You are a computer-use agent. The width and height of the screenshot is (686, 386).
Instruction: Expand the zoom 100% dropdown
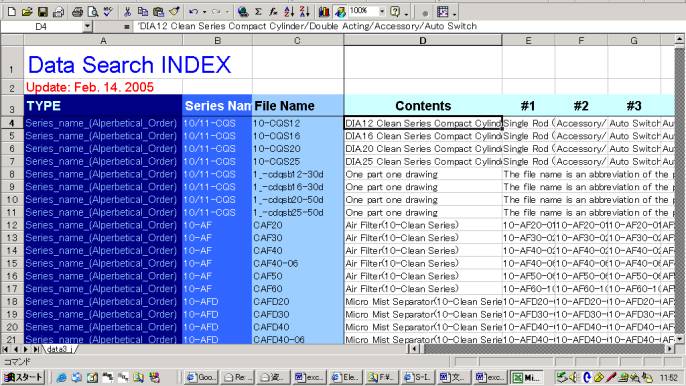(x=382, y=11)
